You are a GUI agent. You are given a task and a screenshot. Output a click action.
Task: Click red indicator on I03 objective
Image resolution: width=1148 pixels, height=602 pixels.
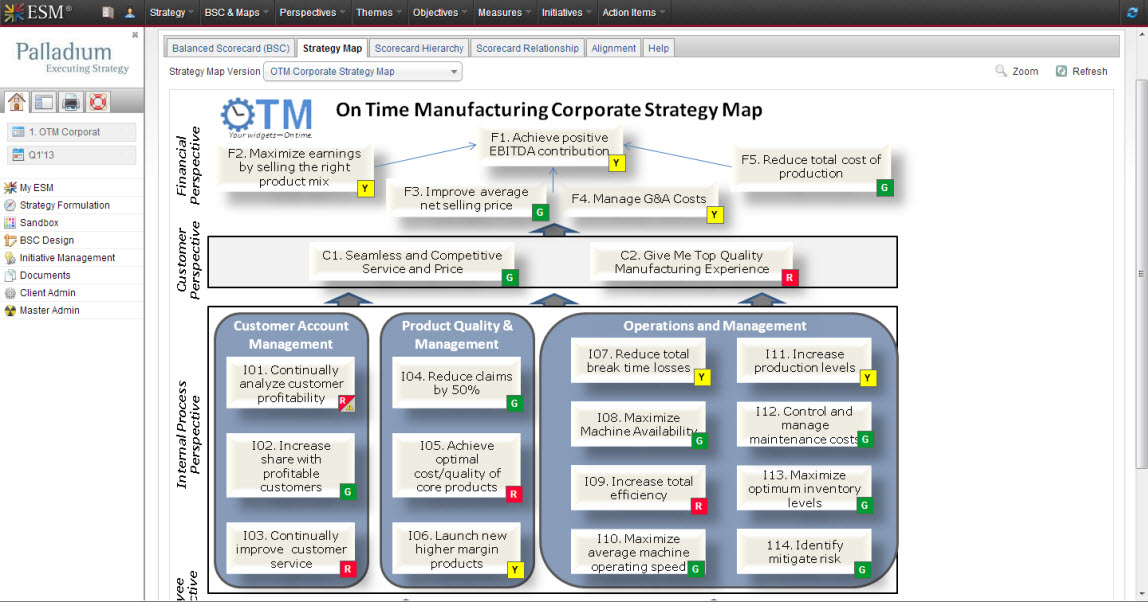pyautogui.click(x=348, y=569)
